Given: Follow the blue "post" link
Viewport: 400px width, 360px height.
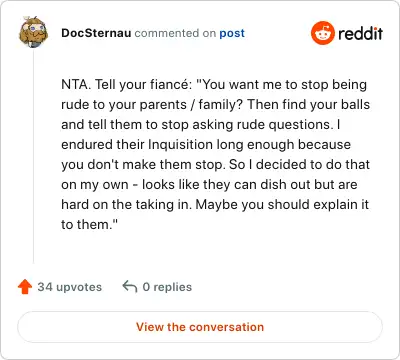Looking at the screenshot, I should click(232, 33).
